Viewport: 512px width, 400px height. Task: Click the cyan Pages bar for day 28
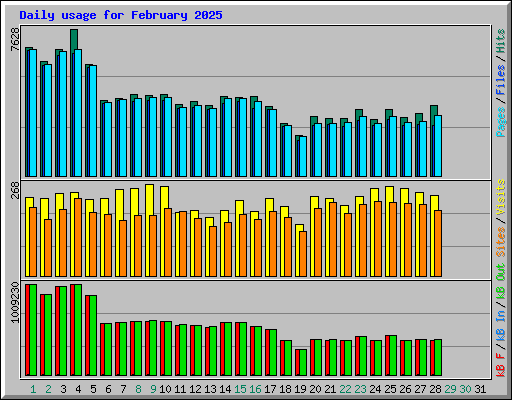[x=438, y=146]
